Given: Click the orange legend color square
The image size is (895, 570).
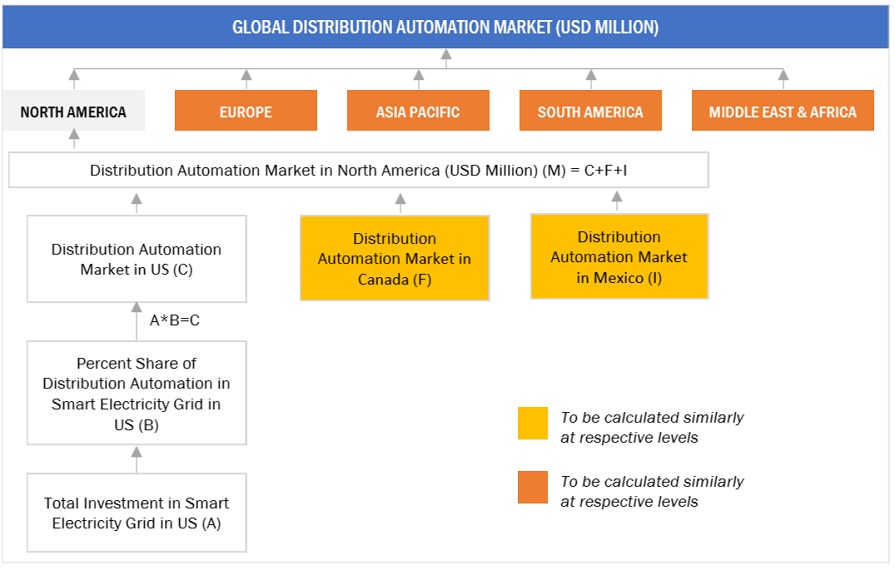Looking at the screenshot, I should pos(533,487).
